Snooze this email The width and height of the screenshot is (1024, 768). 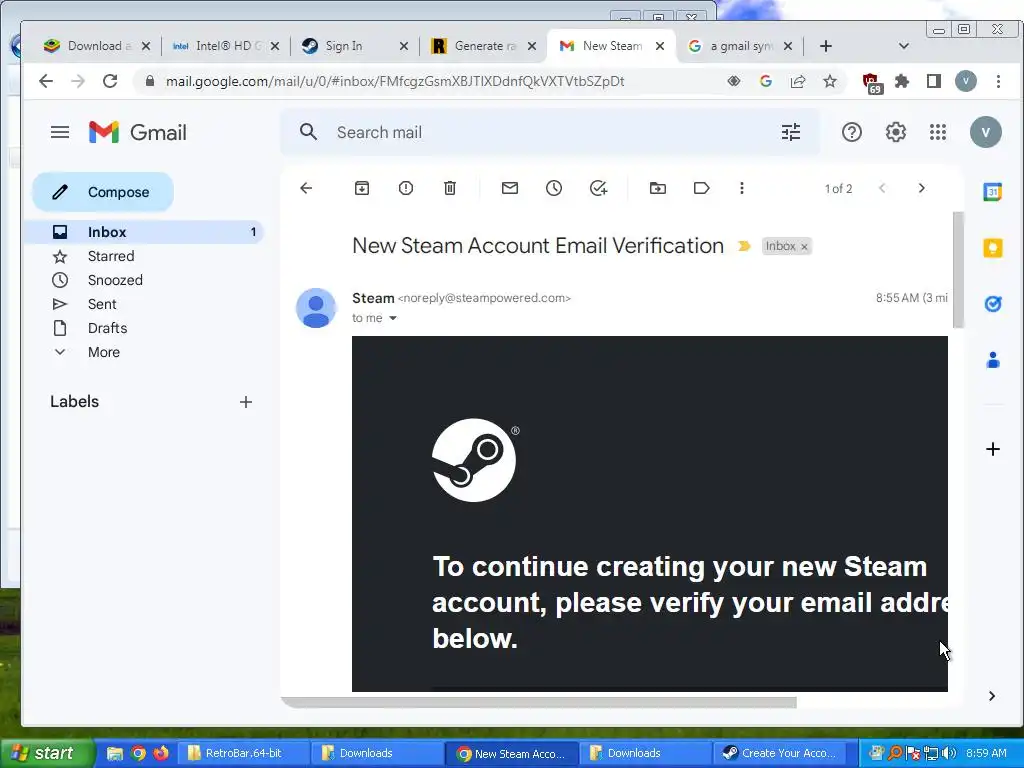coord(554,189)
